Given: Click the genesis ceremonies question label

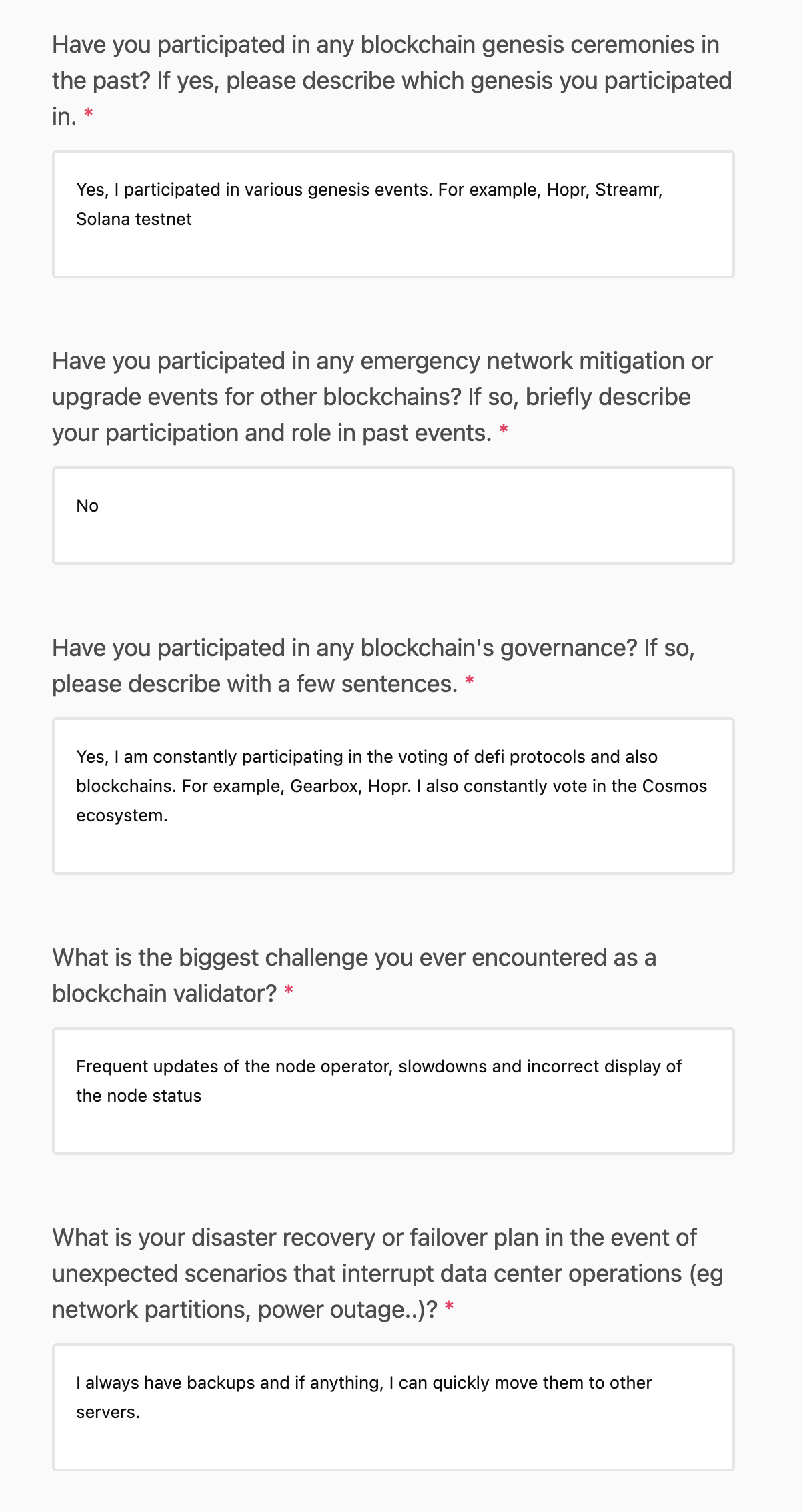Looking at the screenshot, I should coord(392,80).
